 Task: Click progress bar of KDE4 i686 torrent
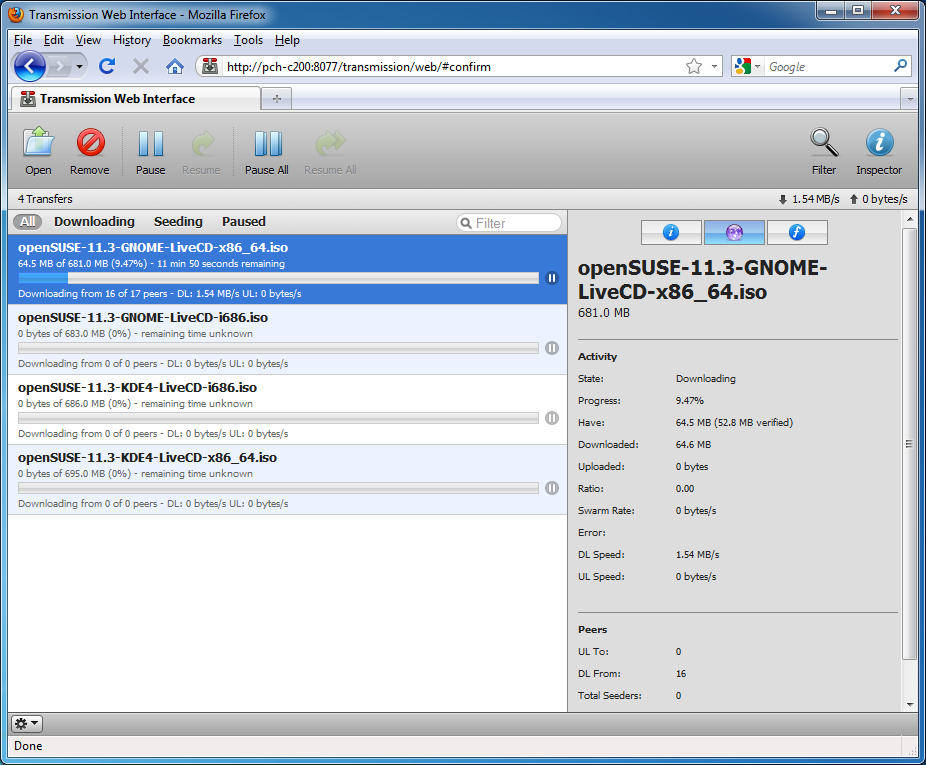(278, 418)
